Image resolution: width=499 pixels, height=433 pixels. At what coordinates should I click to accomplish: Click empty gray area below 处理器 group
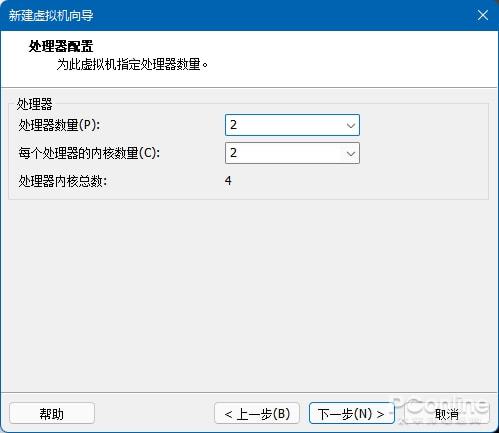click(249, 293)
